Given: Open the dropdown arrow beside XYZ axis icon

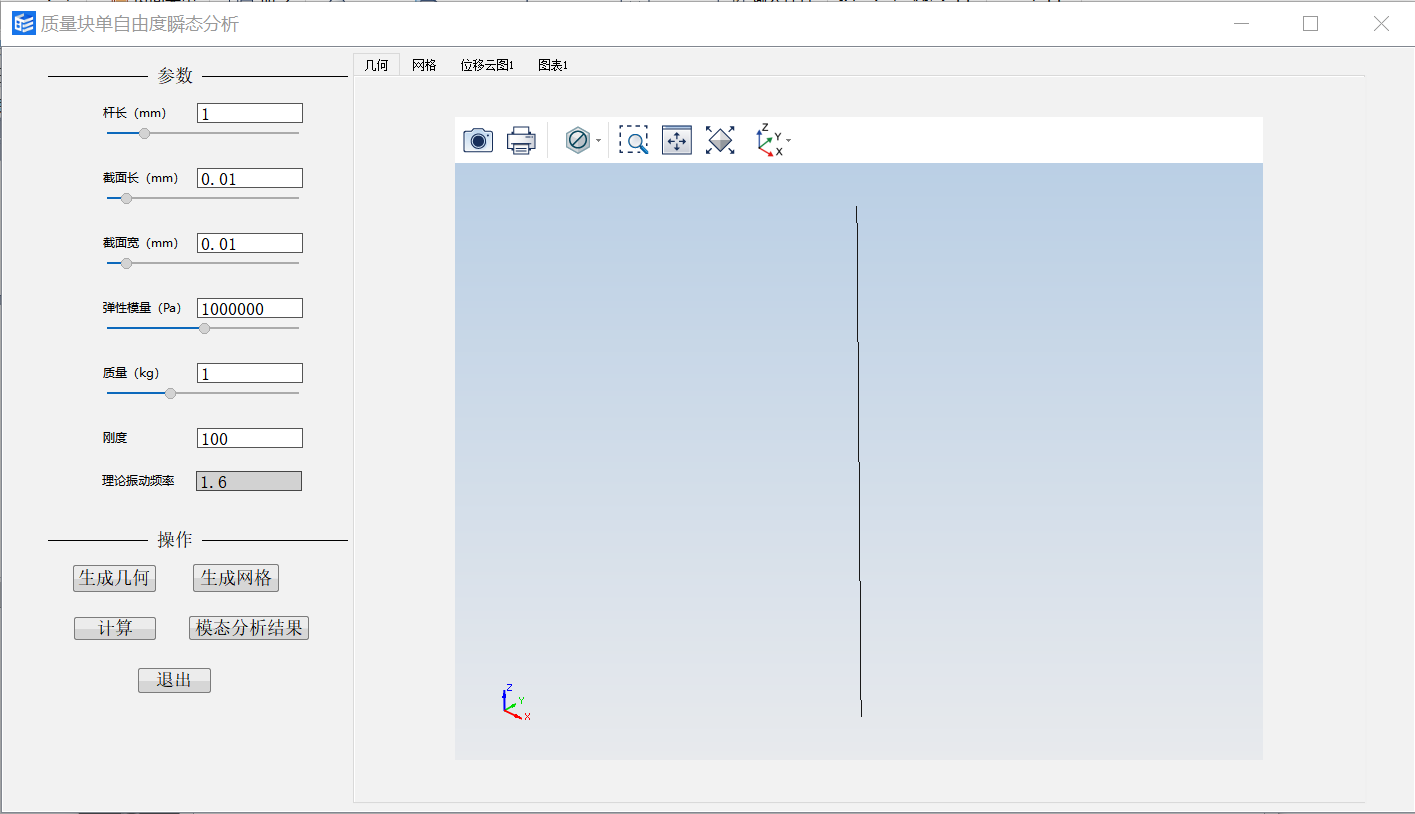Looking at the screenshot, I should pyautogui.click(x=788, y=141).
